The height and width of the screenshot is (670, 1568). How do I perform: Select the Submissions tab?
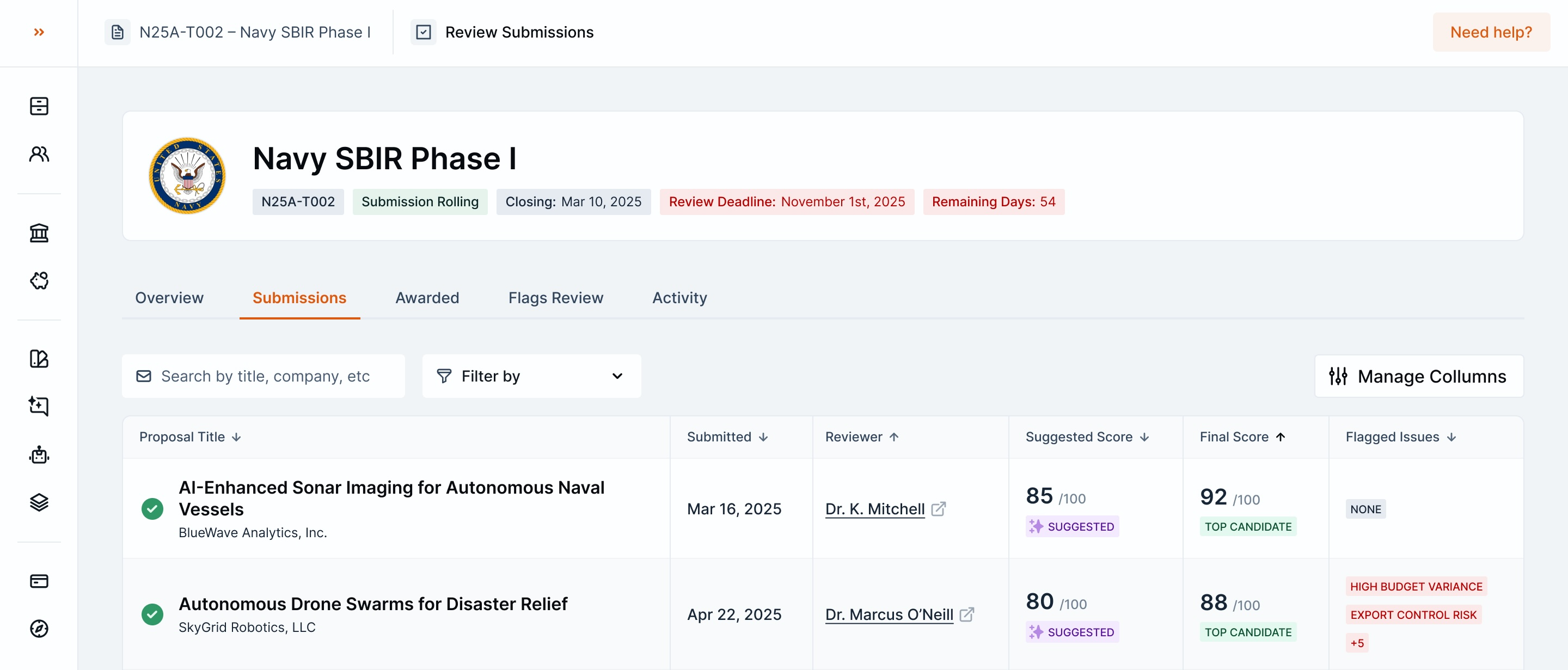[x=299, y=298]
